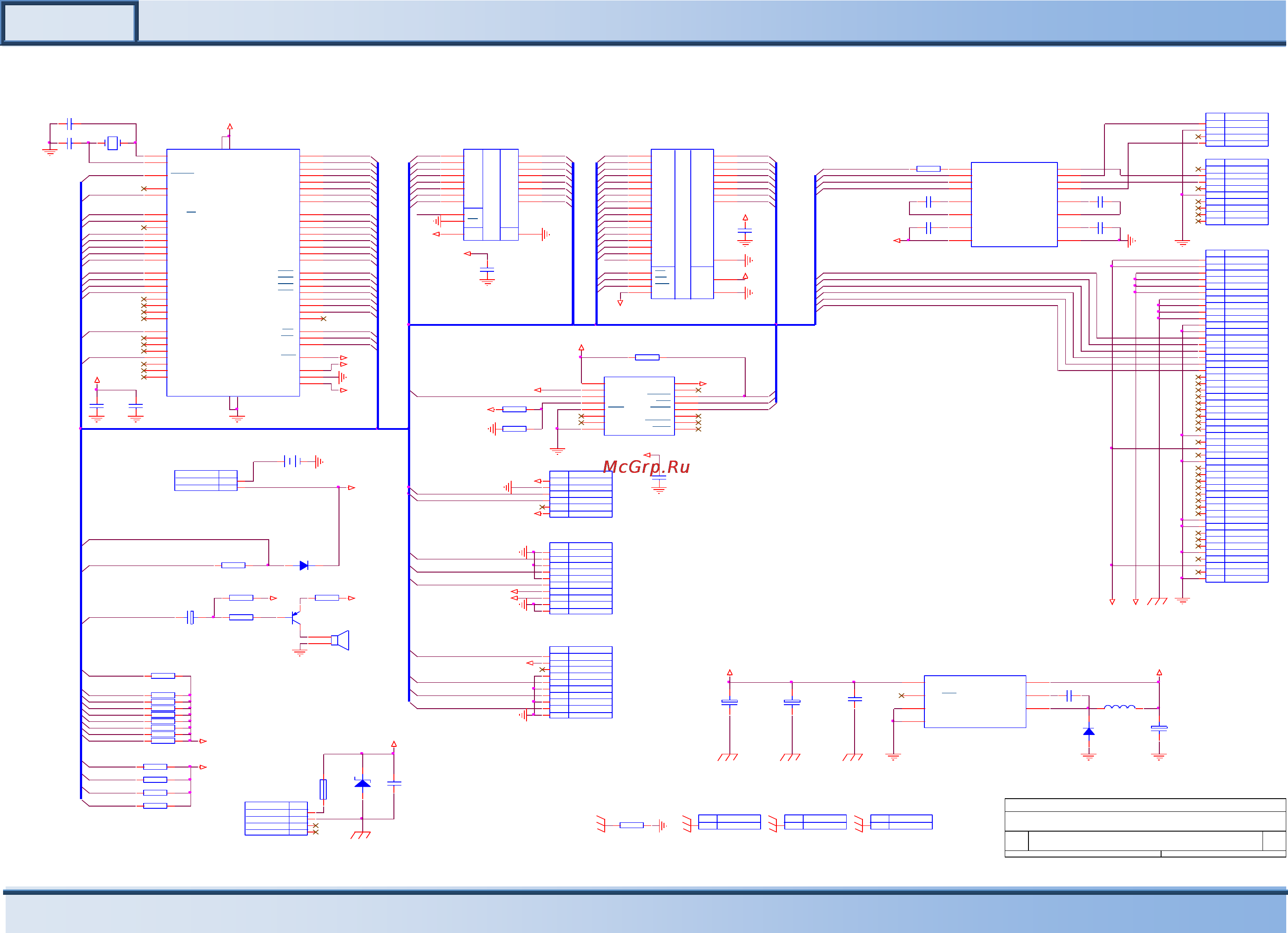Select the center IC block above the watermark

tap(639, 406)
